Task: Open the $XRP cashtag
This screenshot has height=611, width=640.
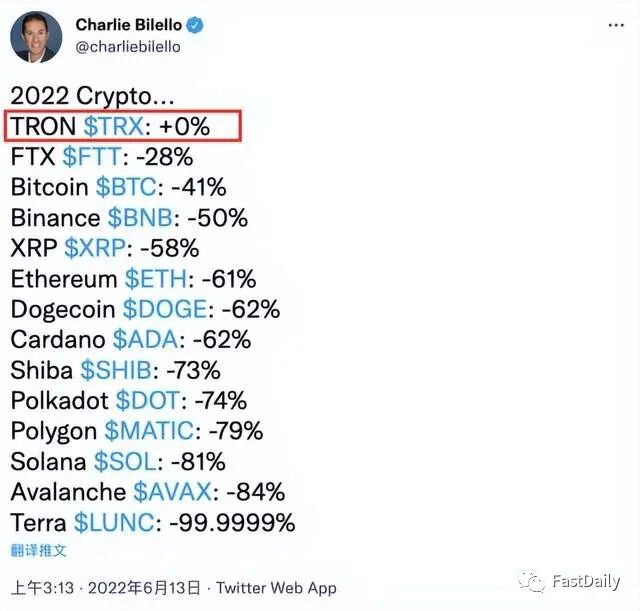Action: click(95, 248)
